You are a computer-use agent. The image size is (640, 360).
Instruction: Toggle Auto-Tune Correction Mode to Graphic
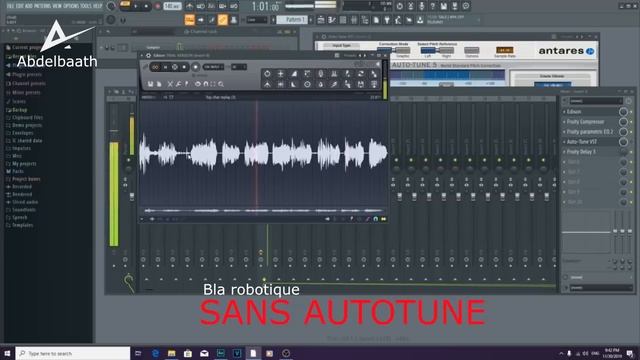point(402,51)
